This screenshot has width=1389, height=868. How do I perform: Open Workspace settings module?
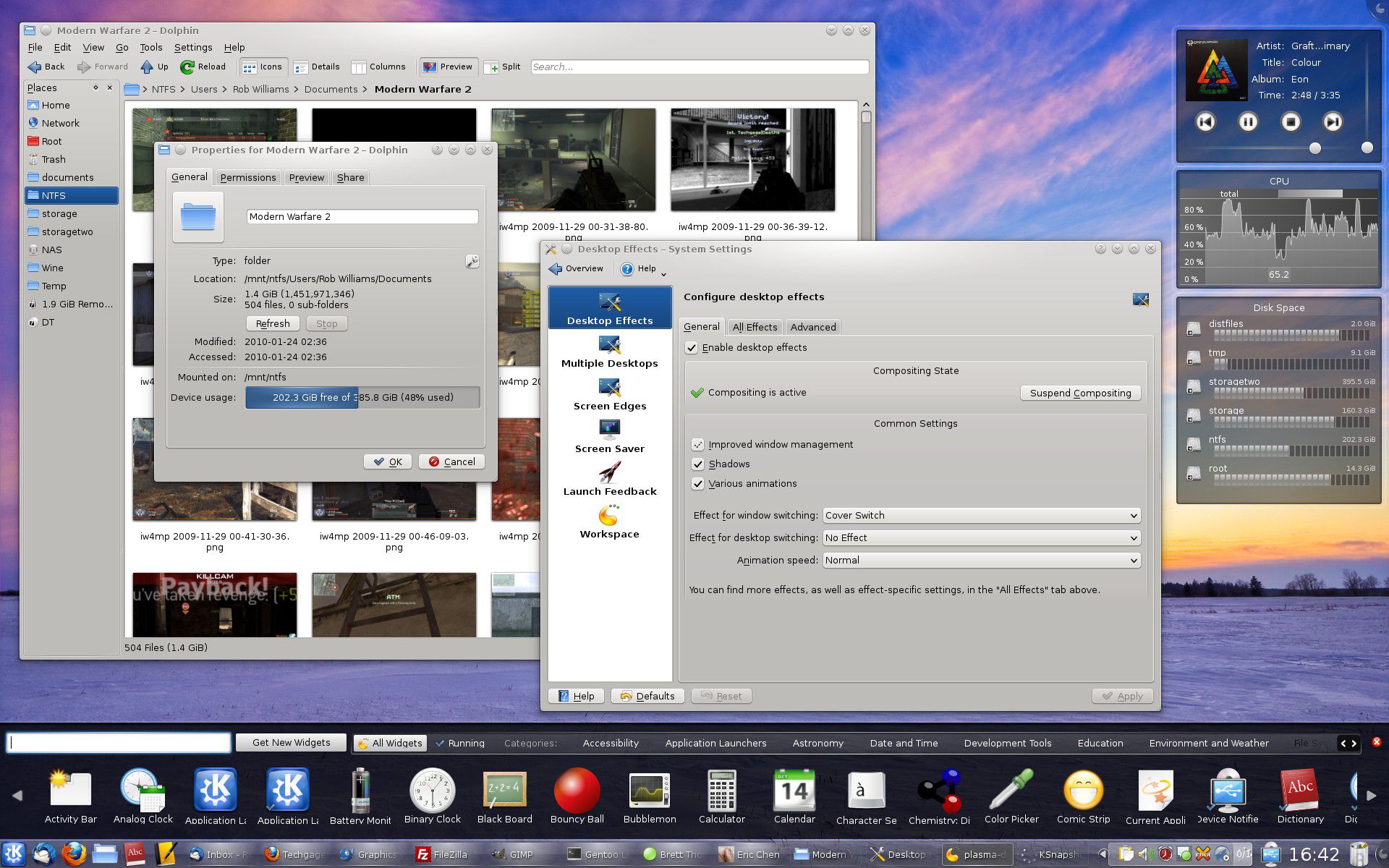pos(610,523)
